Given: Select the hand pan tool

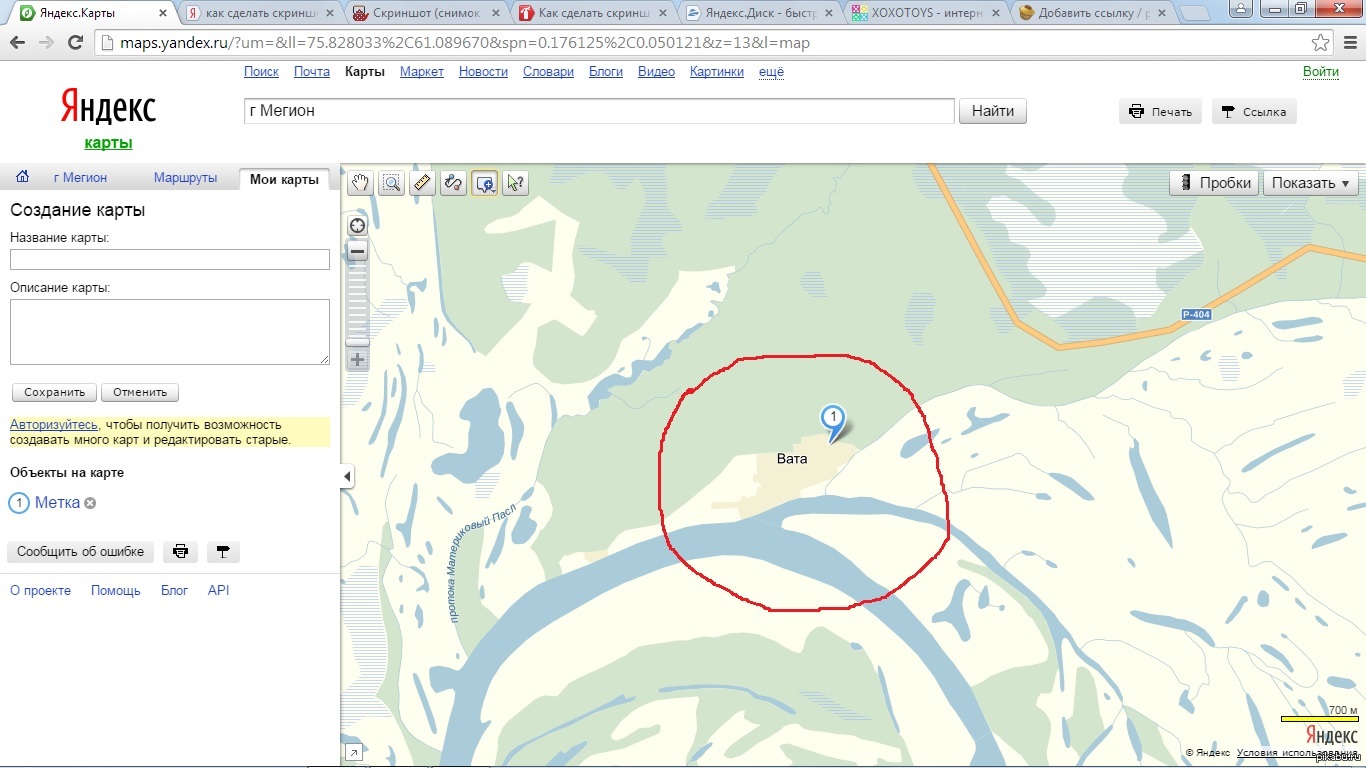Looking at the screenshot, I should point(360,183).
